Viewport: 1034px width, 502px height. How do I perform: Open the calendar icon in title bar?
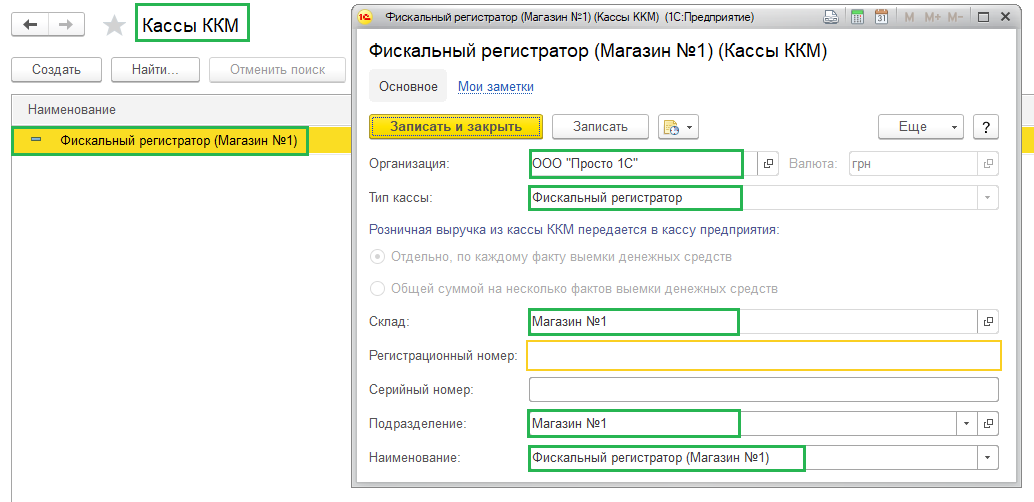tap(881, 17)
